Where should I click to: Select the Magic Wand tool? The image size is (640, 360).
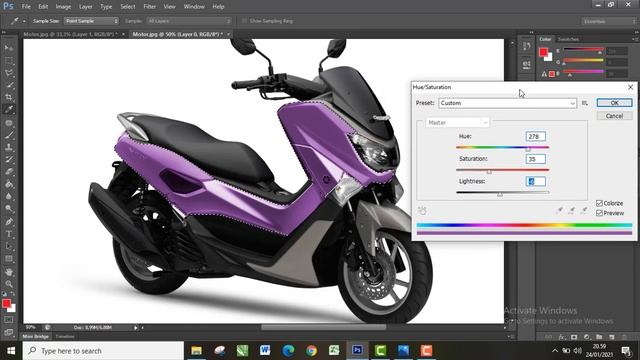point(9,85)
